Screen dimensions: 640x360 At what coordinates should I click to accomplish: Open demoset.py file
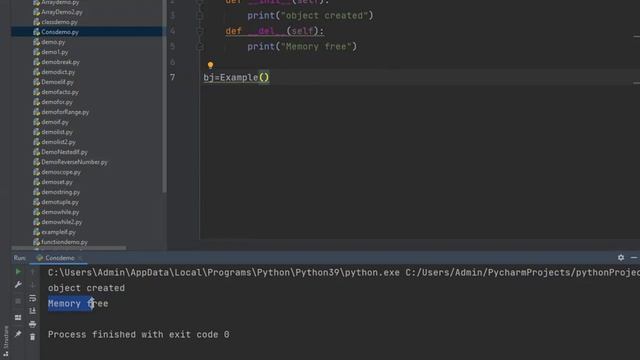57,182
